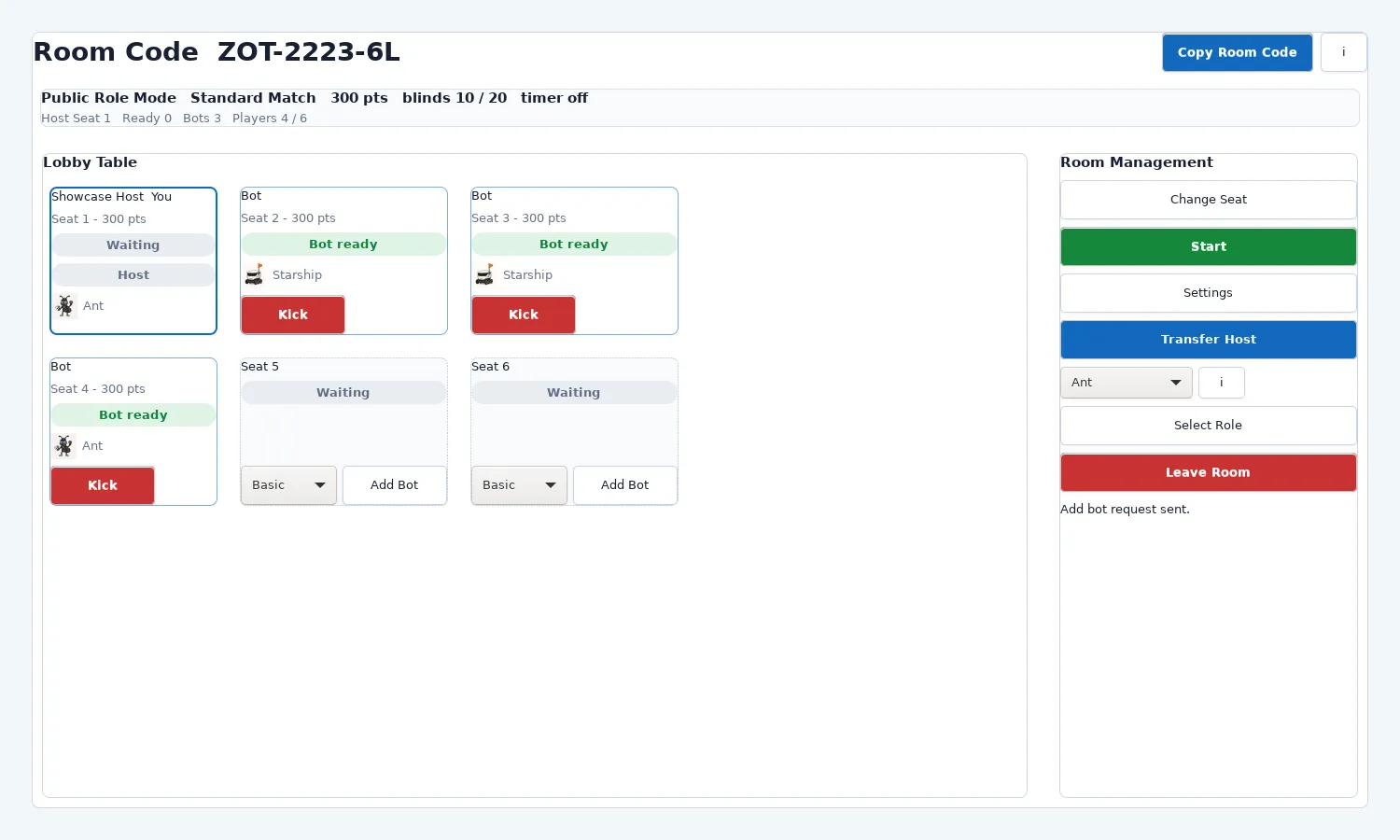Image resolution: width=1400 pixels, height=840 pixels.
Task: Click the room code ZOT-2223-6L text
Action: click(x=309, y=52)
